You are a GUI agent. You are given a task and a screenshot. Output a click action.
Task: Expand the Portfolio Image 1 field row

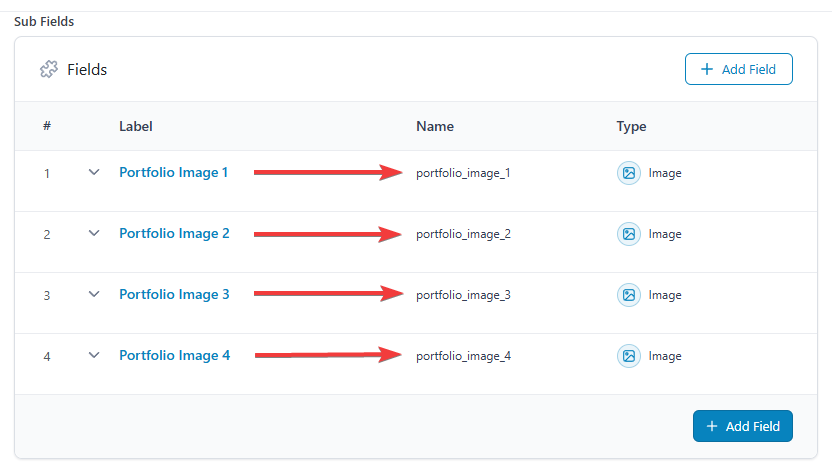[x=94, y=172]
